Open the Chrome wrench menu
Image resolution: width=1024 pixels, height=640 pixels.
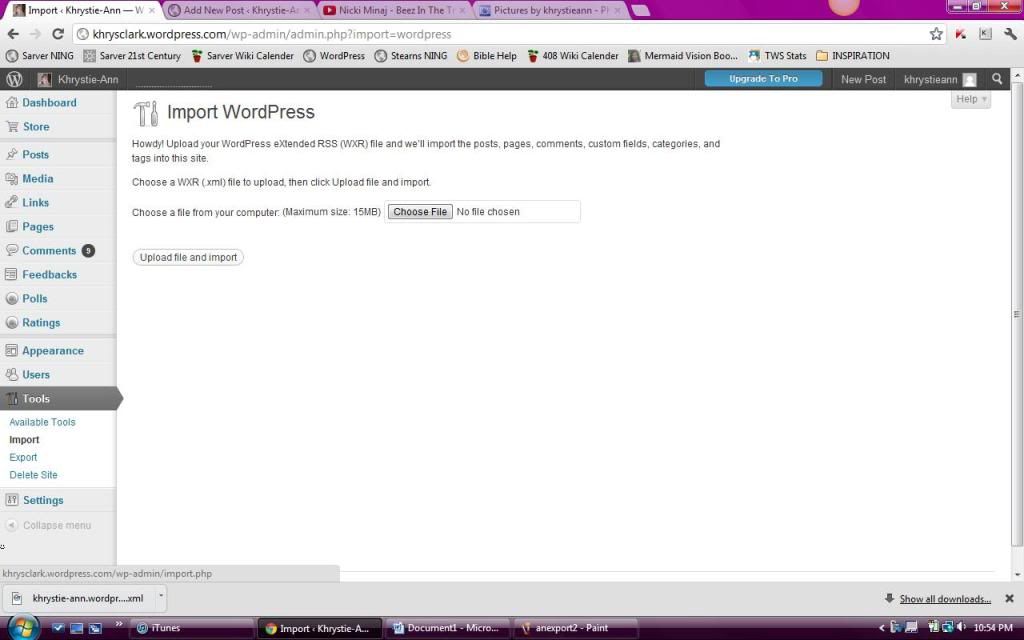1010,34
